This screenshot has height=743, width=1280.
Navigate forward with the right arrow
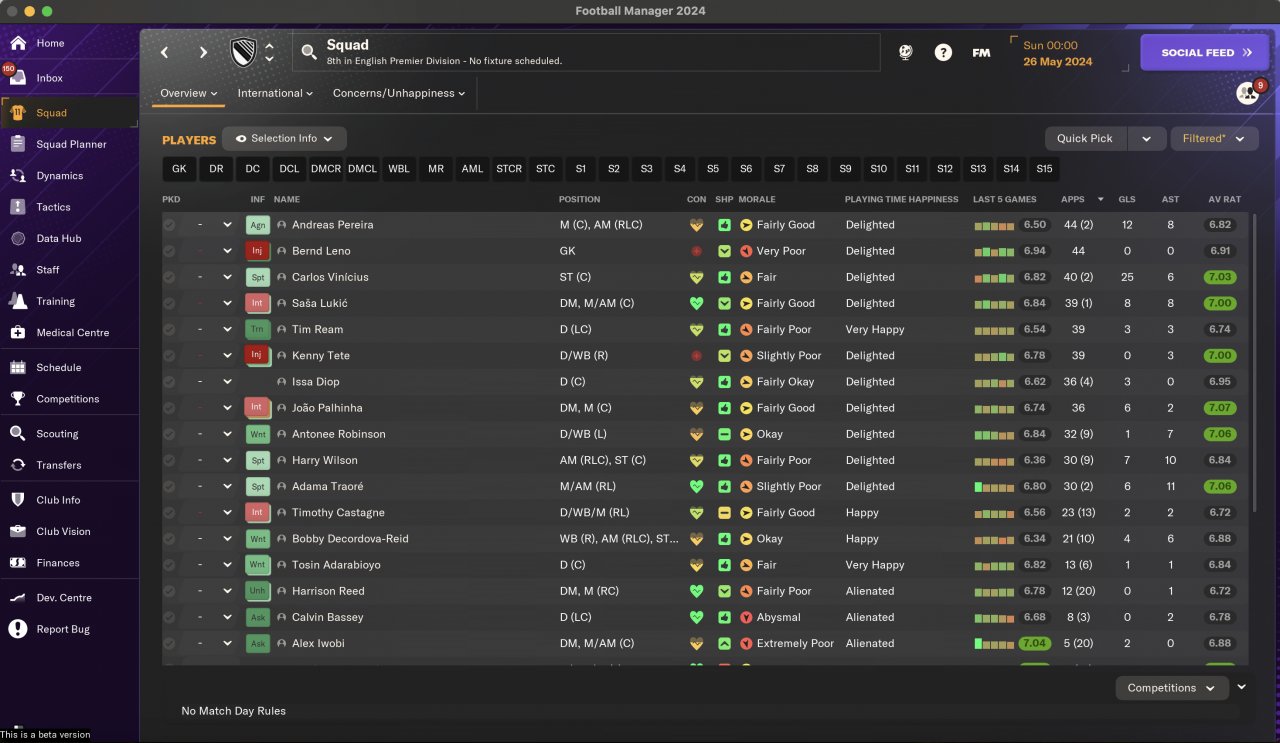point(203,53)
